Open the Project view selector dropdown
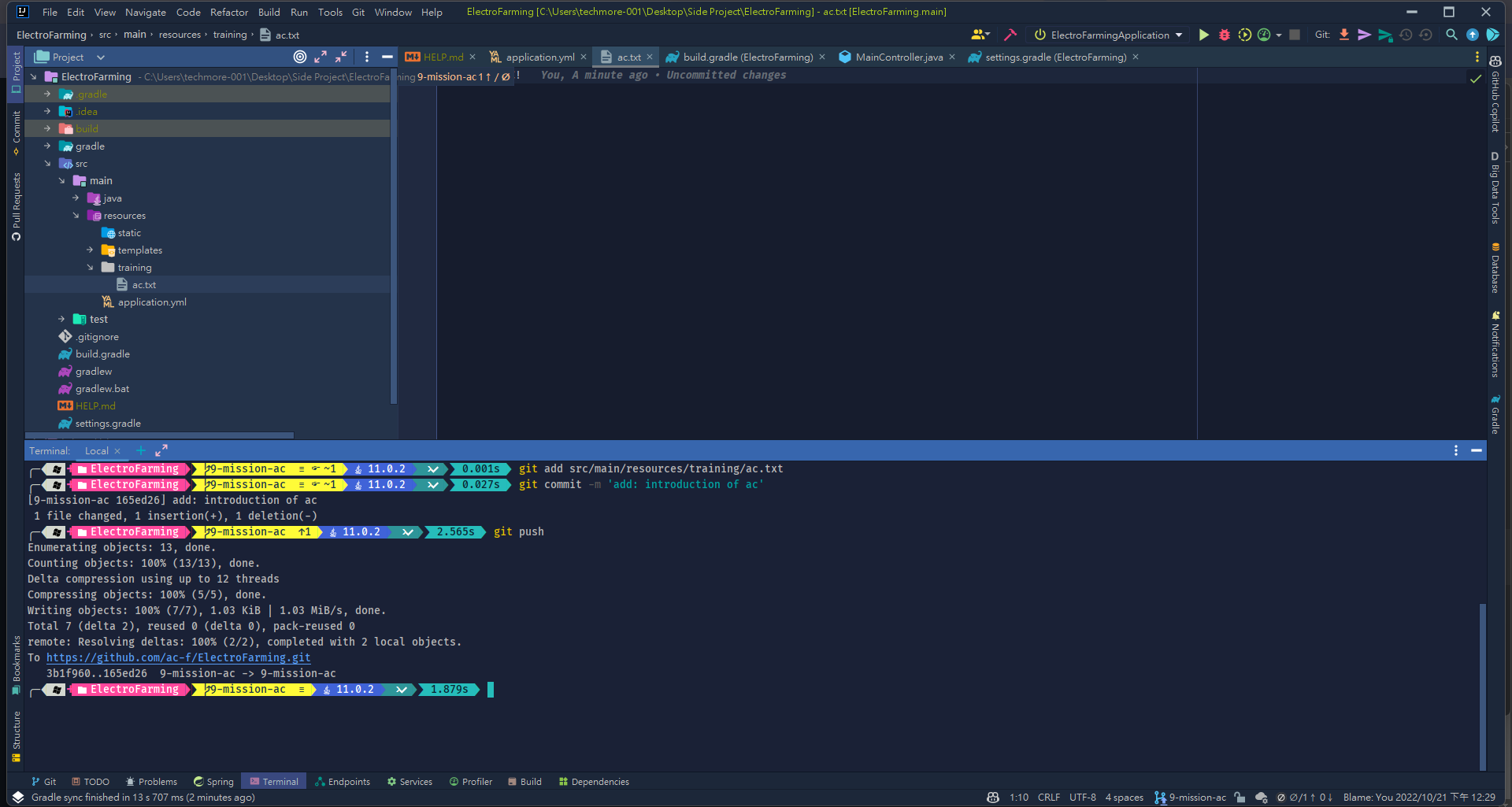Image resolution: width=1512 pixels, height=807 pixels. point(69,57)
